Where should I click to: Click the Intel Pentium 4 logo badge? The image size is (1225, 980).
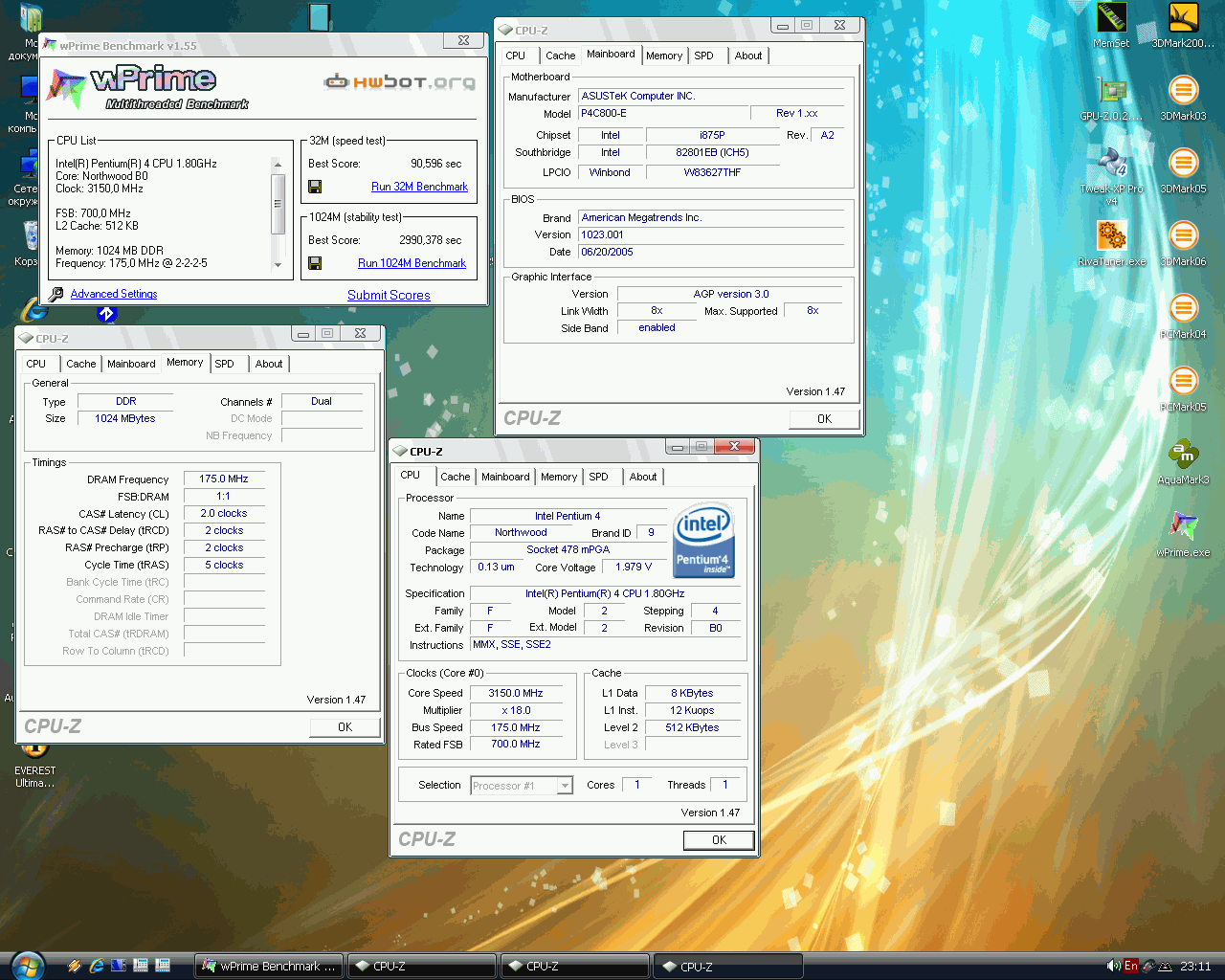pyautogui.click(x=703, y=541)
